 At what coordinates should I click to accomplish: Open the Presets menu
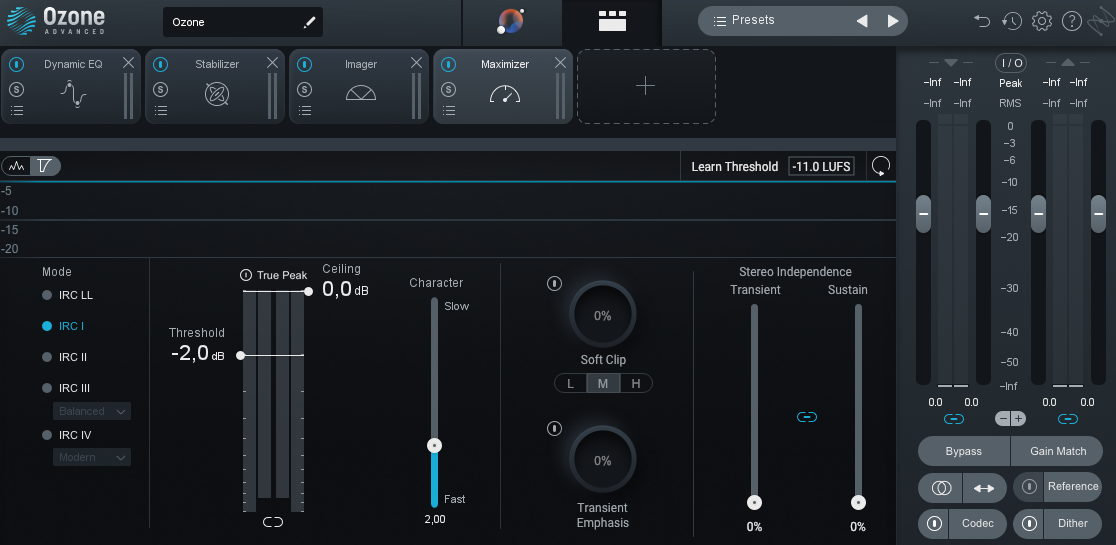753,20
